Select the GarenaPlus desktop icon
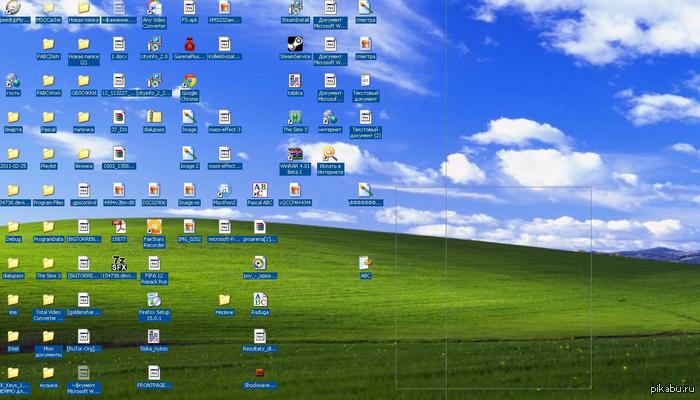 (x=189, y=45)
